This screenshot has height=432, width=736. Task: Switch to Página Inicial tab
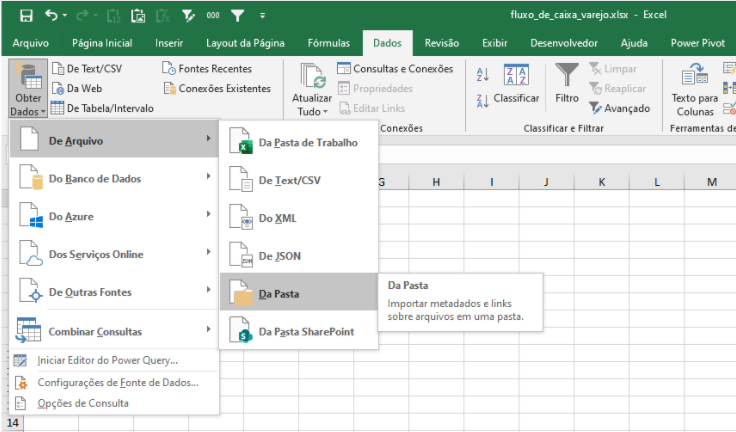tap(102, 43)
